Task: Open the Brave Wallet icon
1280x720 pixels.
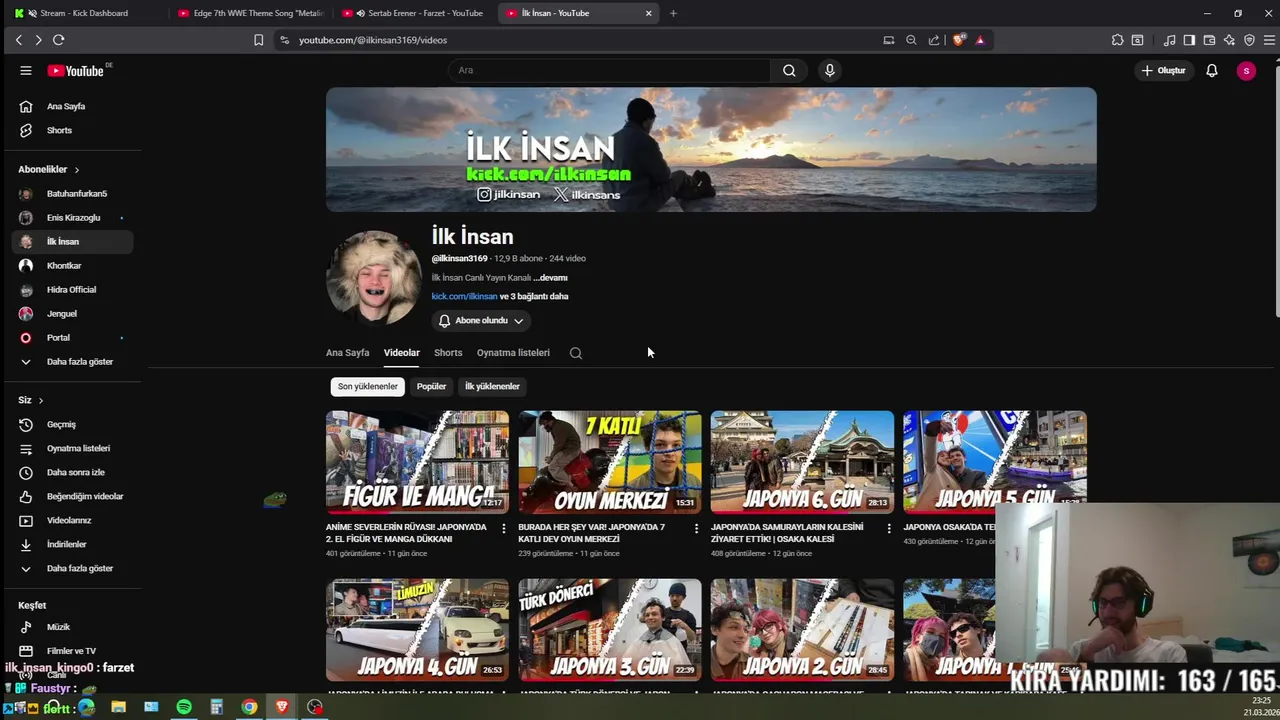Action: (x=1209, y=40)
